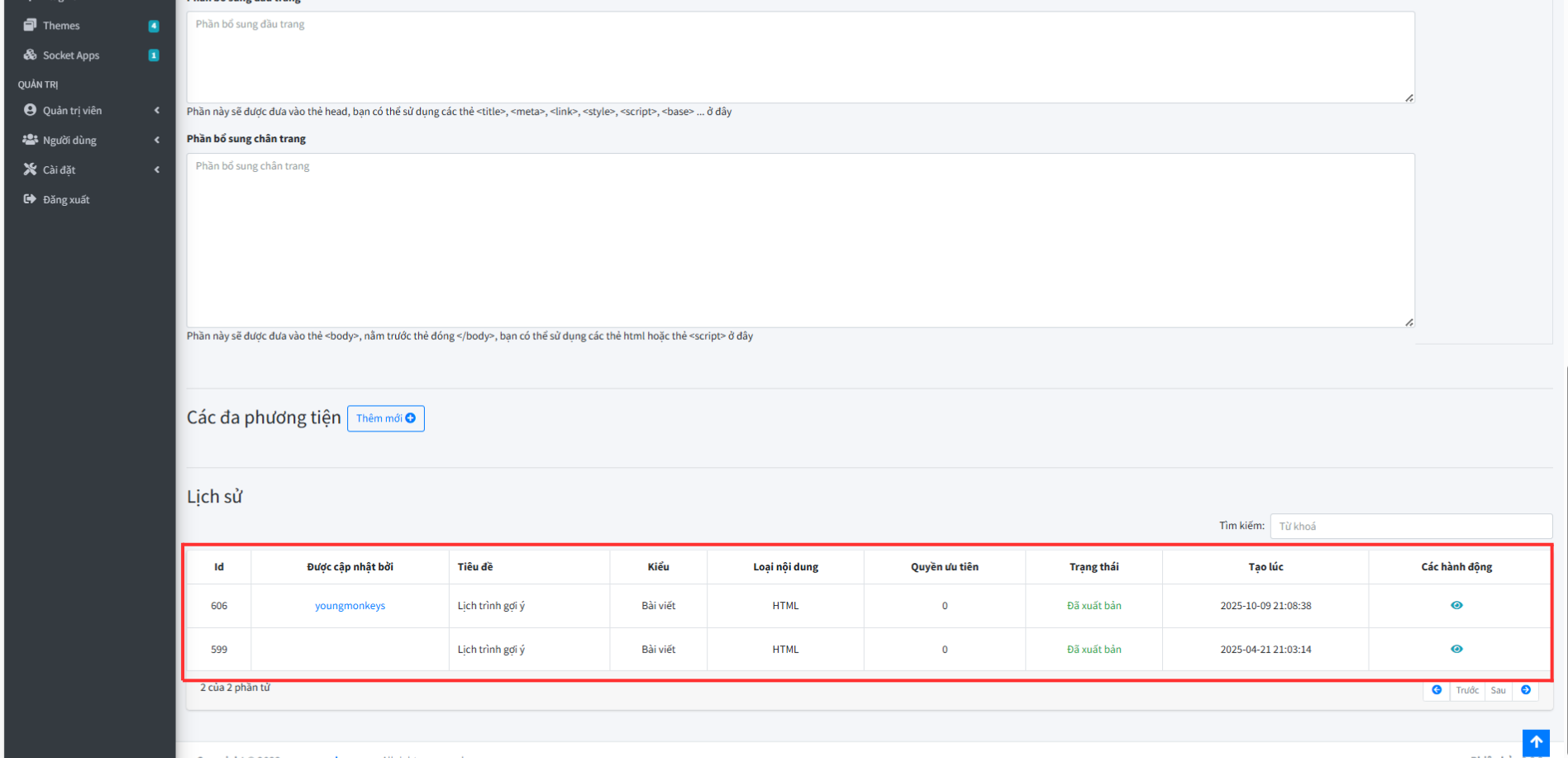
Task: Expand the Người dùng submenu
Action: (156, 141)
